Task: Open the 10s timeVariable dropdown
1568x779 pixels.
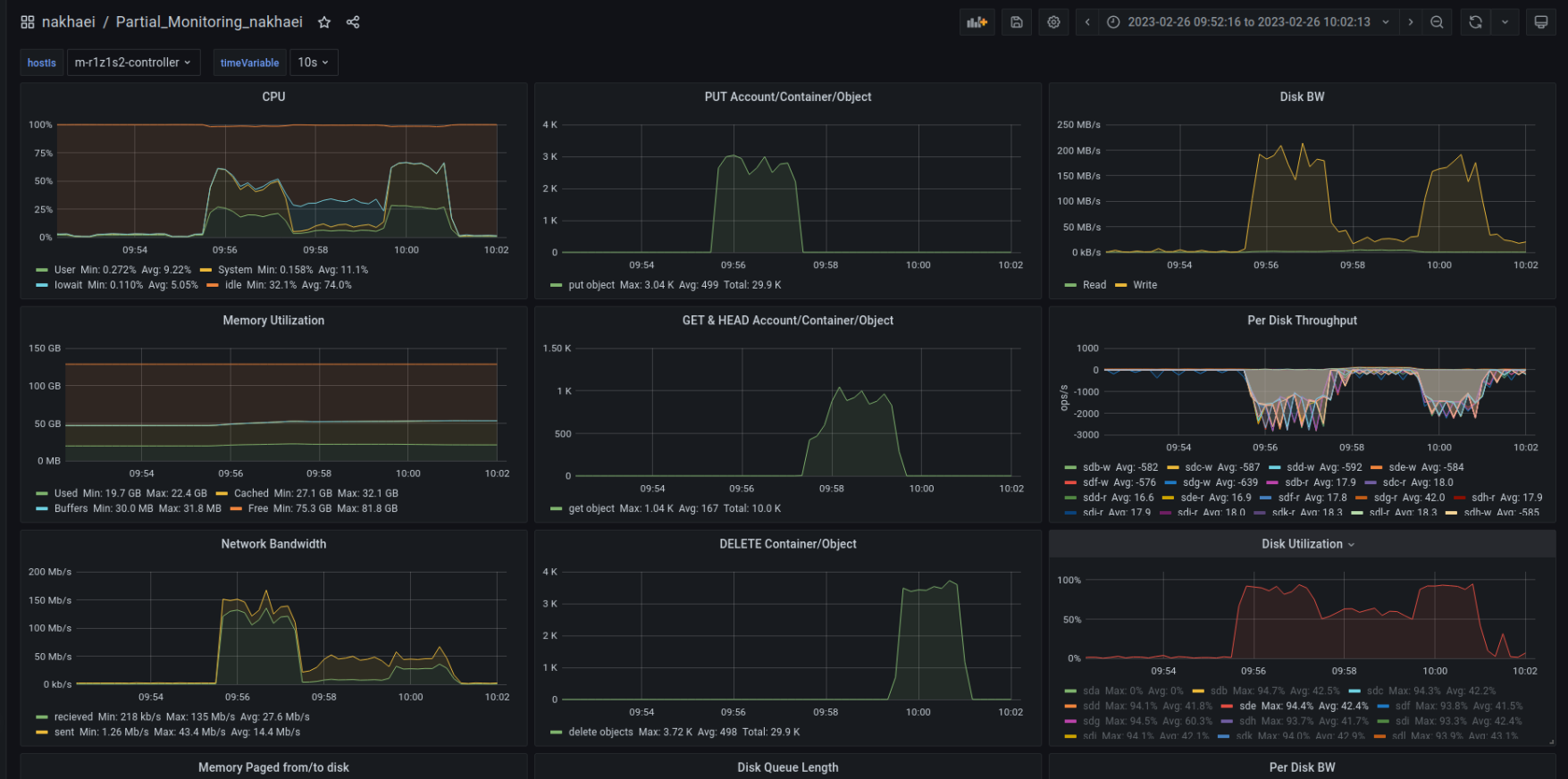Action: [x=314, y=63]
